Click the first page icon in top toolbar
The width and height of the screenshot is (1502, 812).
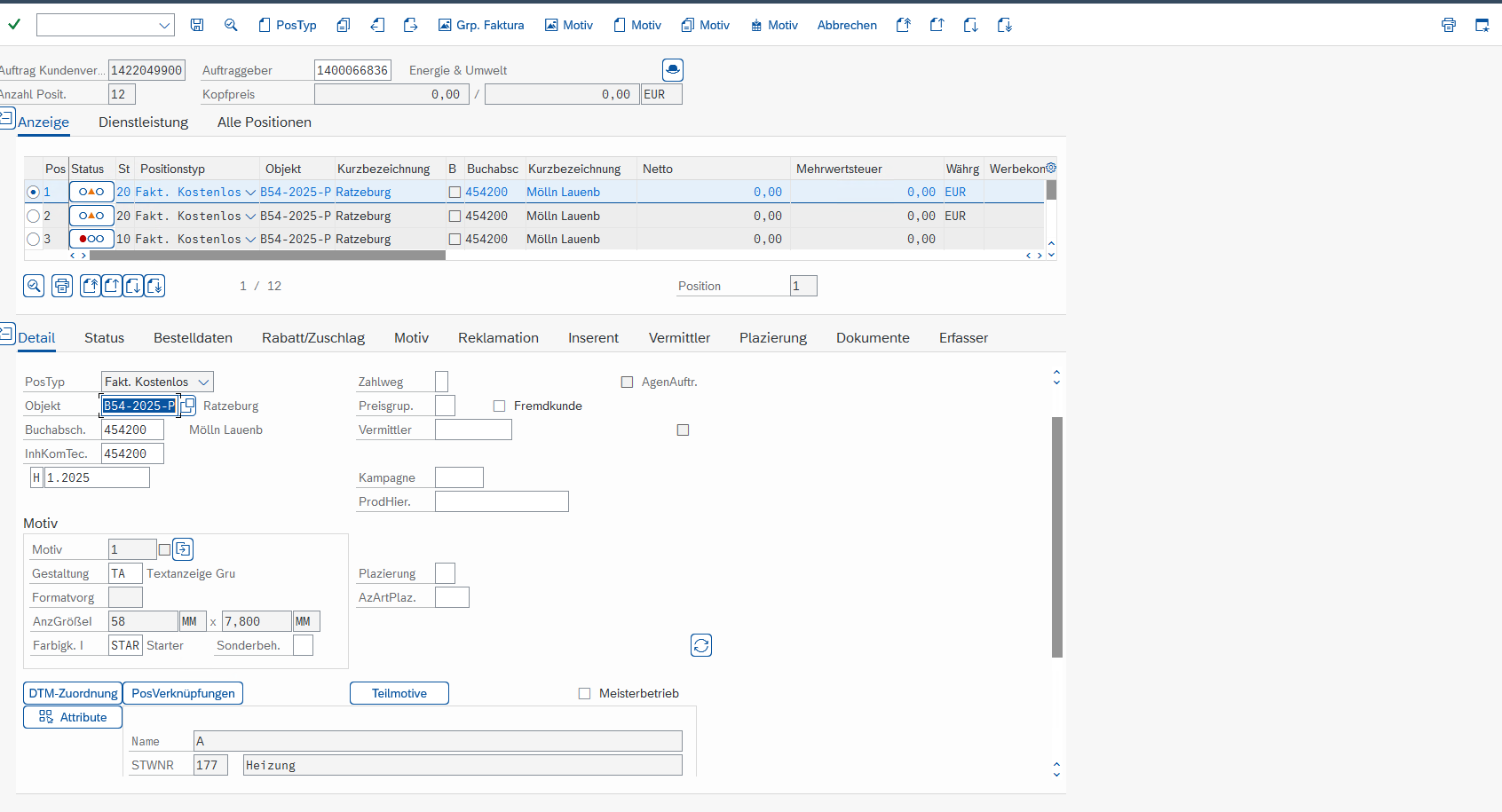(x=903, y=25)
